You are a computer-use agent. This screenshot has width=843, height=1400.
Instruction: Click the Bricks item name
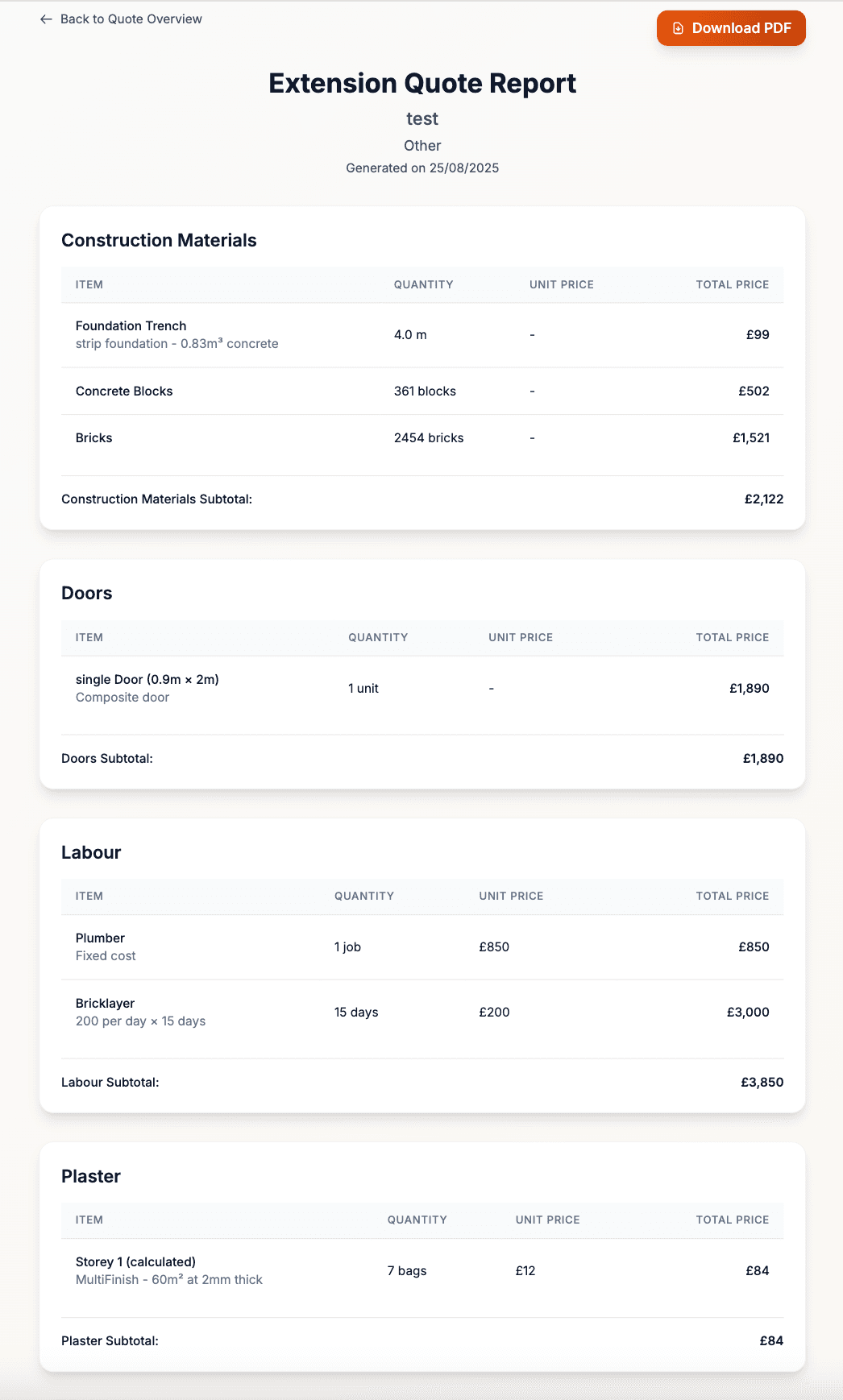pyautogui.click(x=93, y=437)
